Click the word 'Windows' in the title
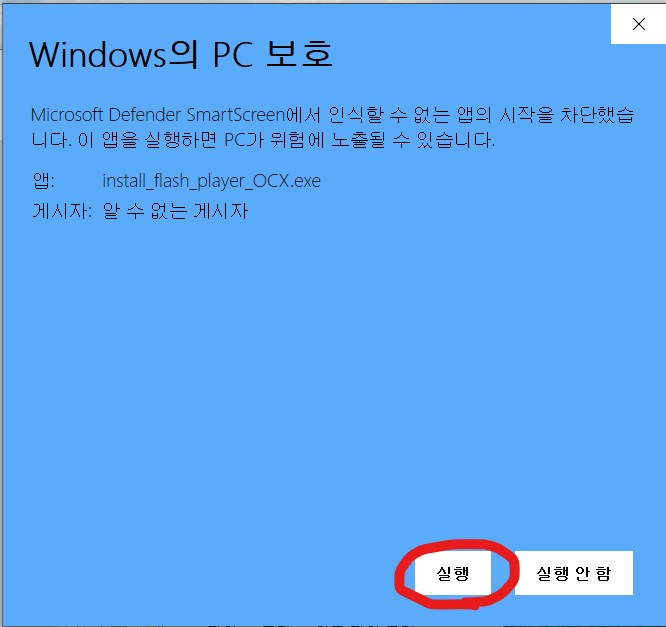Screen dimensions: 666x627 point(97,55)
